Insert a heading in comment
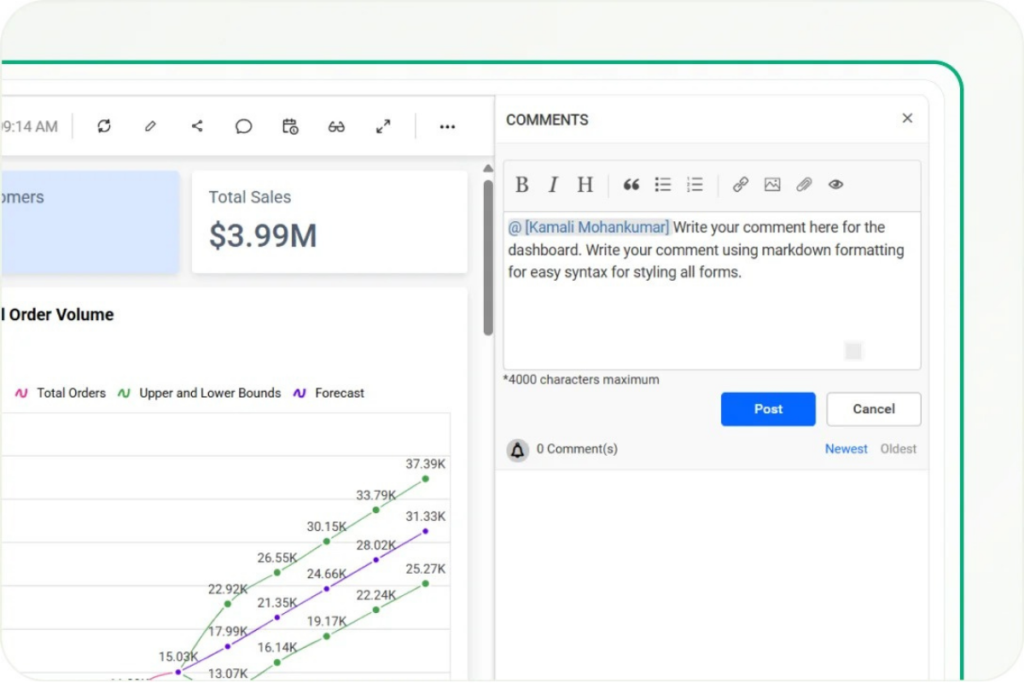This screenshot has height=683, width=1024. (585, 185)
